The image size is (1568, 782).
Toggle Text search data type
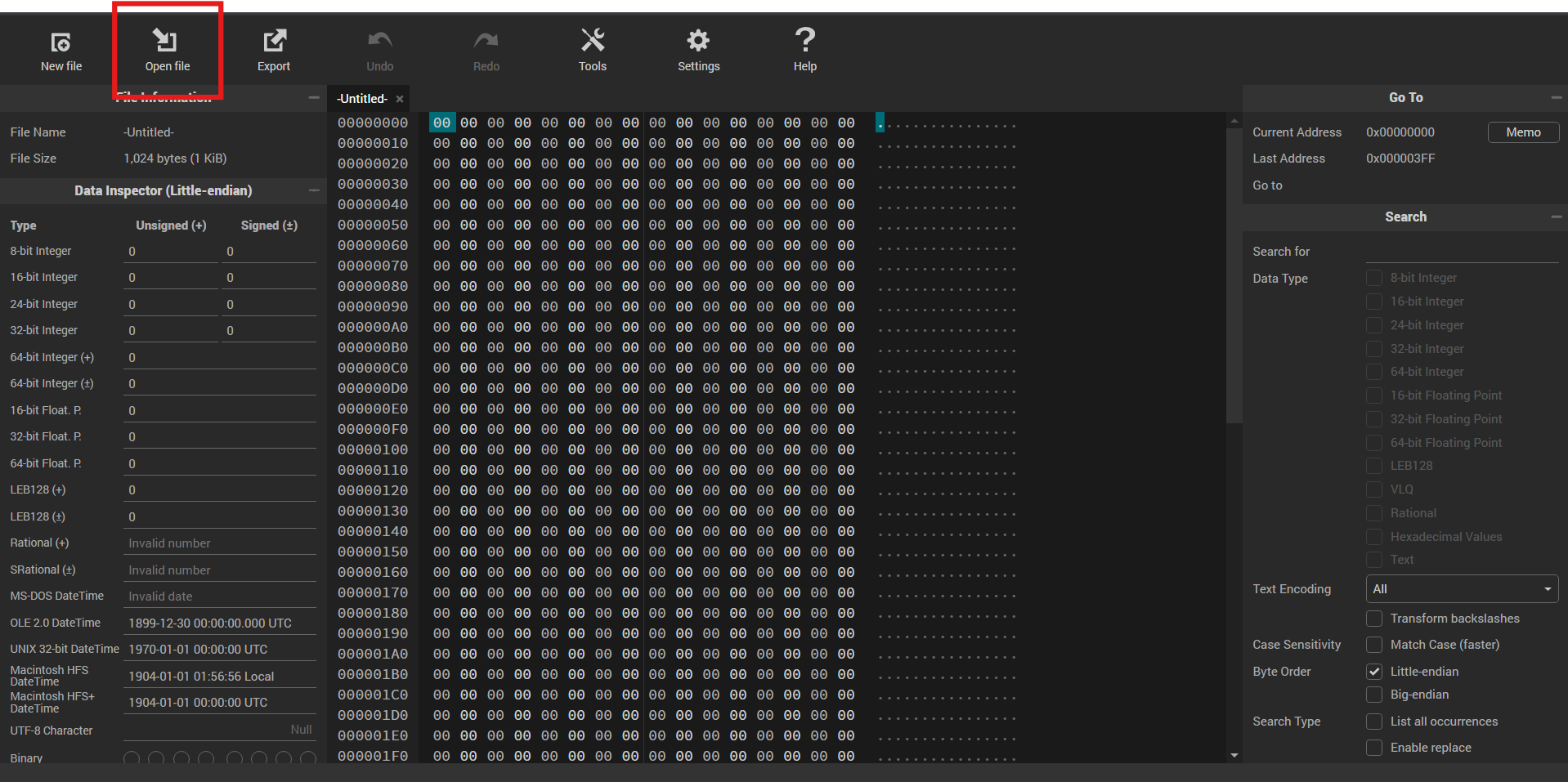coord(1374,560)
